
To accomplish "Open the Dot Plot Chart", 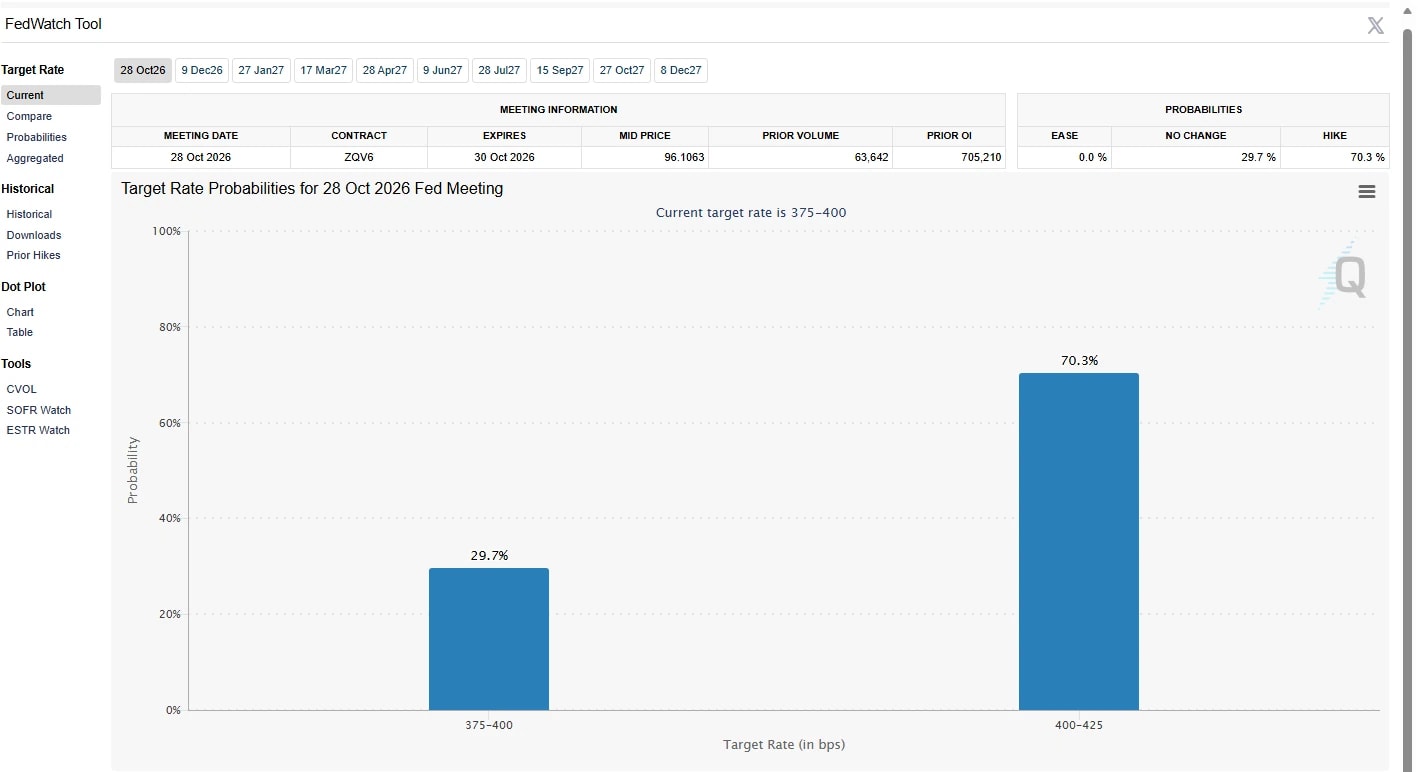I will (21, 312).
